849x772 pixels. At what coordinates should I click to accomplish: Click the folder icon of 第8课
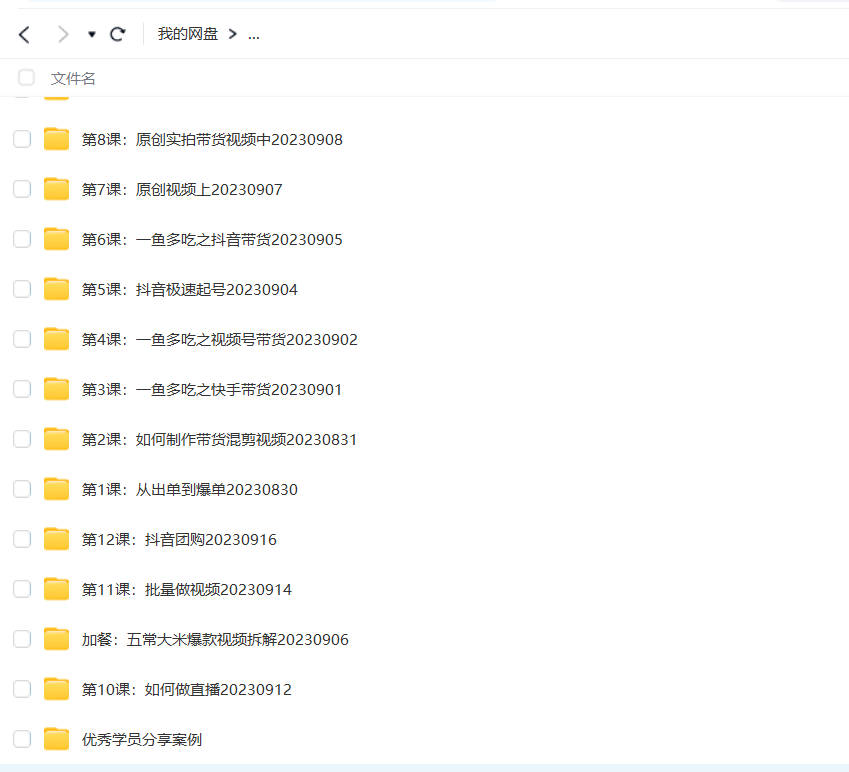56,139
